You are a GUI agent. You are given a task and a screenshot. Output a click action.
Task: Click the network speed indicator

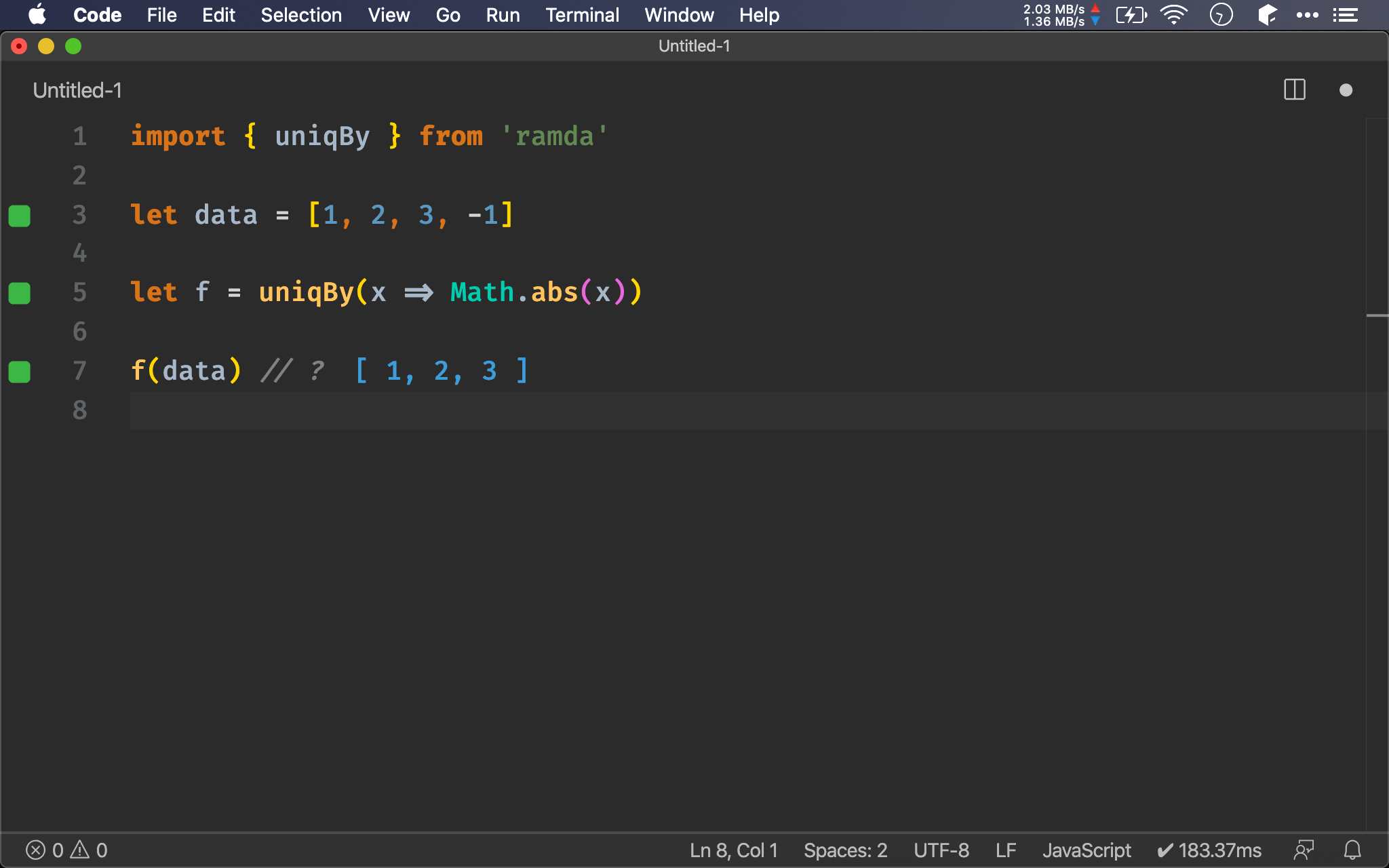(x=1061, y=15)
